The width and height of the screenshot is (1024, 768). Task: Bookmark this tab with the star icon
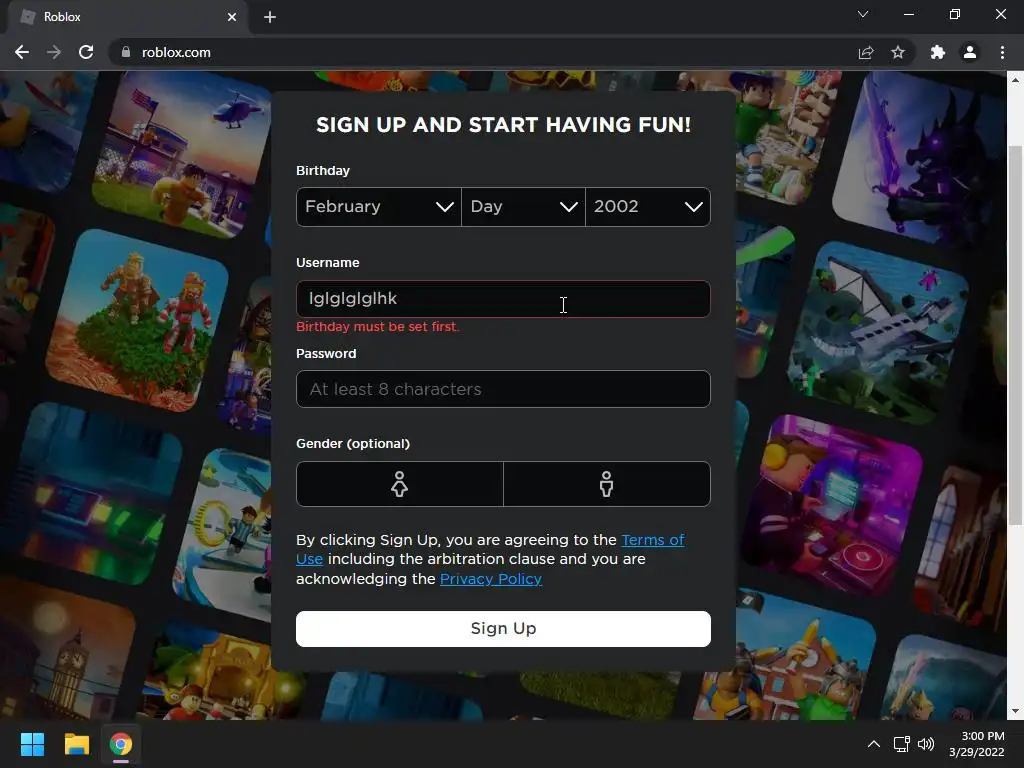pyautogui.click(x=898, y=52)
